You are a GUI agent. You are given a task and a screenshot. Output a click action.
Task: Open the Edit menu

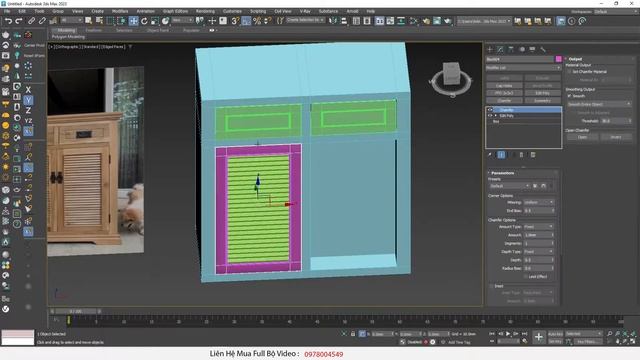(22, 11)
